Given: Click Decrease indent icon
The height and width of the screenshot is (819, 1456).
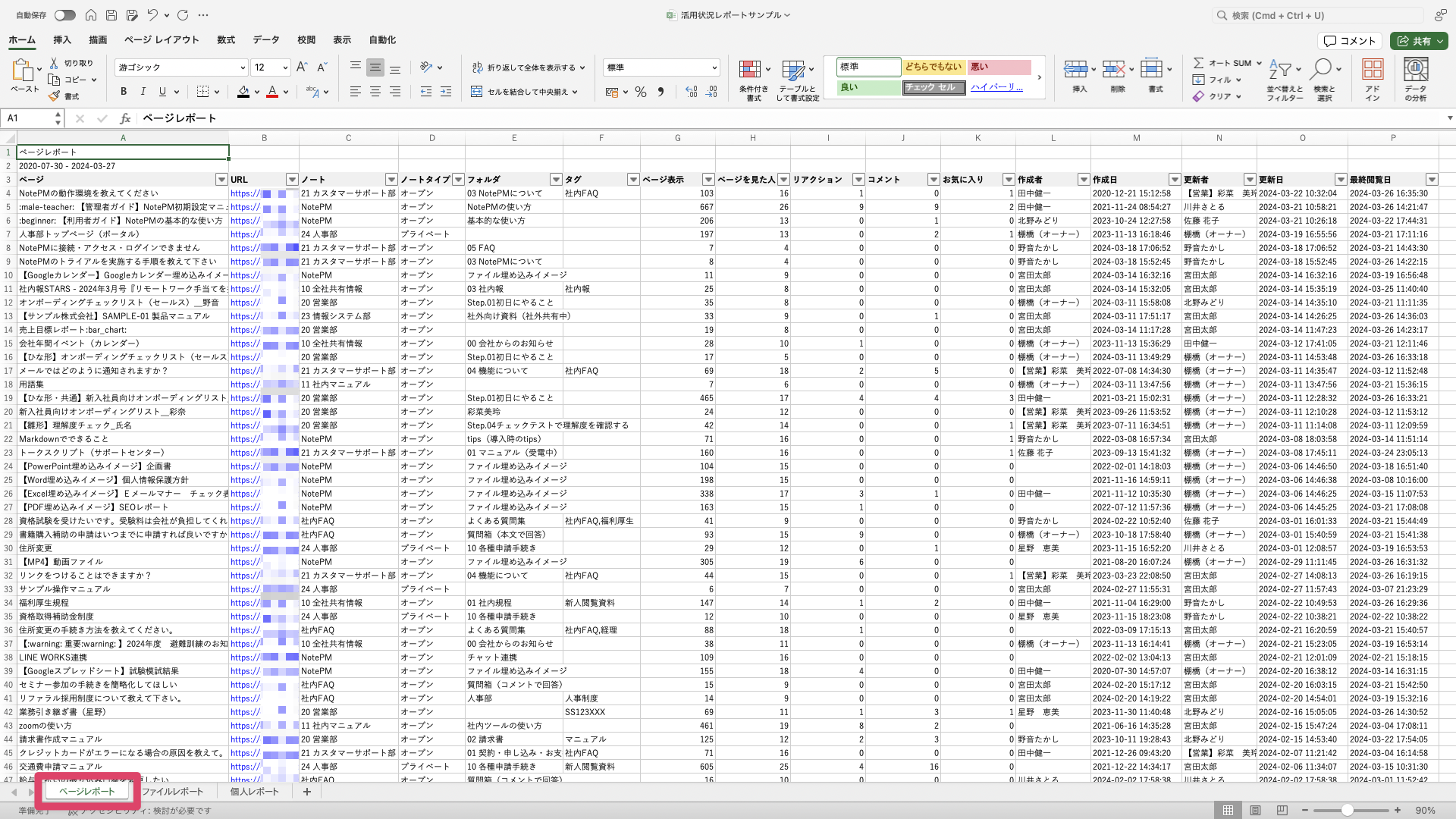Looking at the screenshot, I should click(x=426, y=92).
